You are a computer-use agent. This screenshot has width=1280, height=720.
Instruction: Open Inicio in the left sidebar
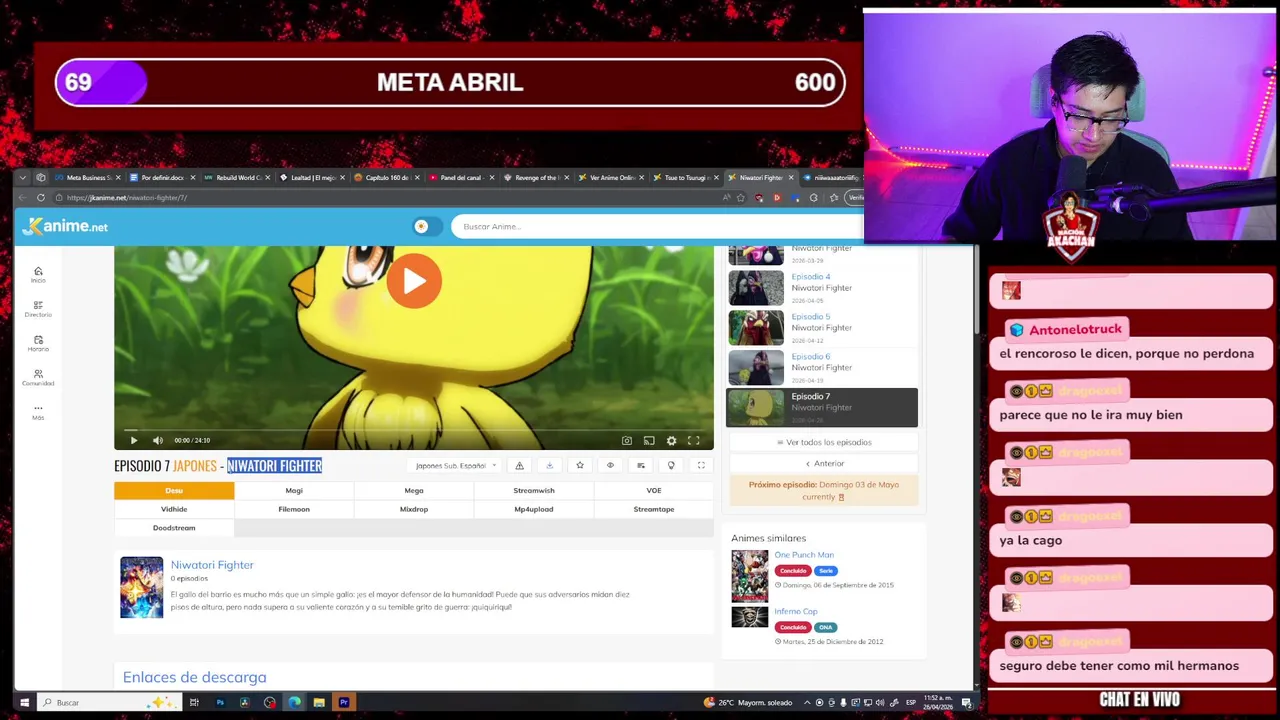[38, 275]
